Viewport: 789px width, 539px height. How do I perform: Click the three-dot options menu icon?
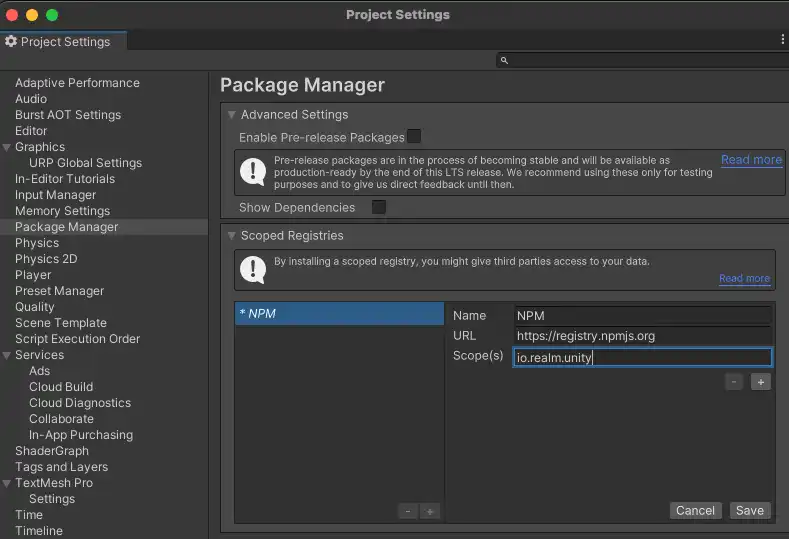coord(782,39)
